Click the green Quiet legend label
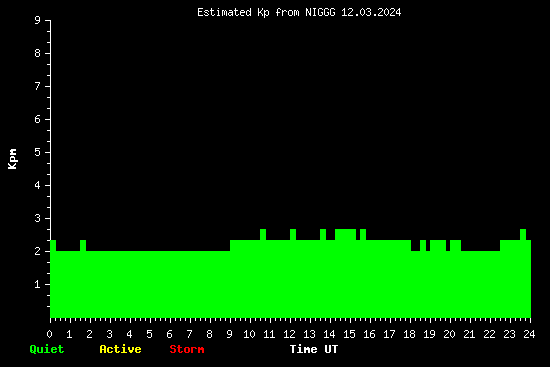 point(47,349)
